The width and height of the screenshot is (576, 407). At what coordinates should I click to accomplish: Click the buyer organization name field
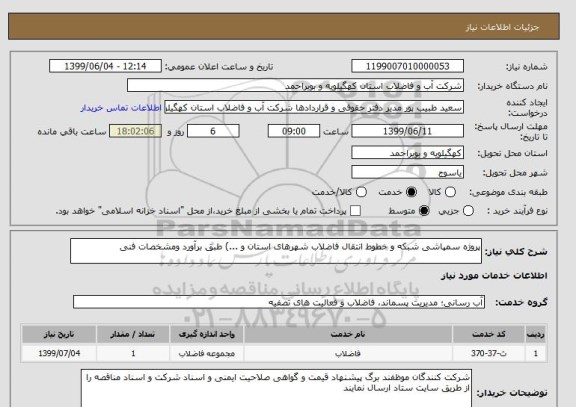(295, 86)
